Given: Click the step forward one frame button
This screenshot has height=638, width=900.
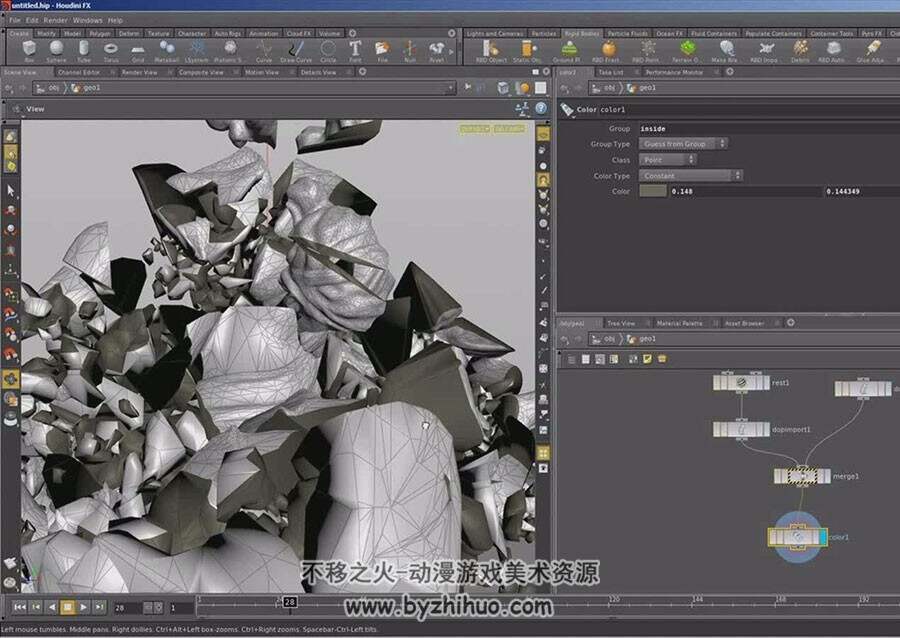Looking at the screenshot, I should click(x=99, y=607).
